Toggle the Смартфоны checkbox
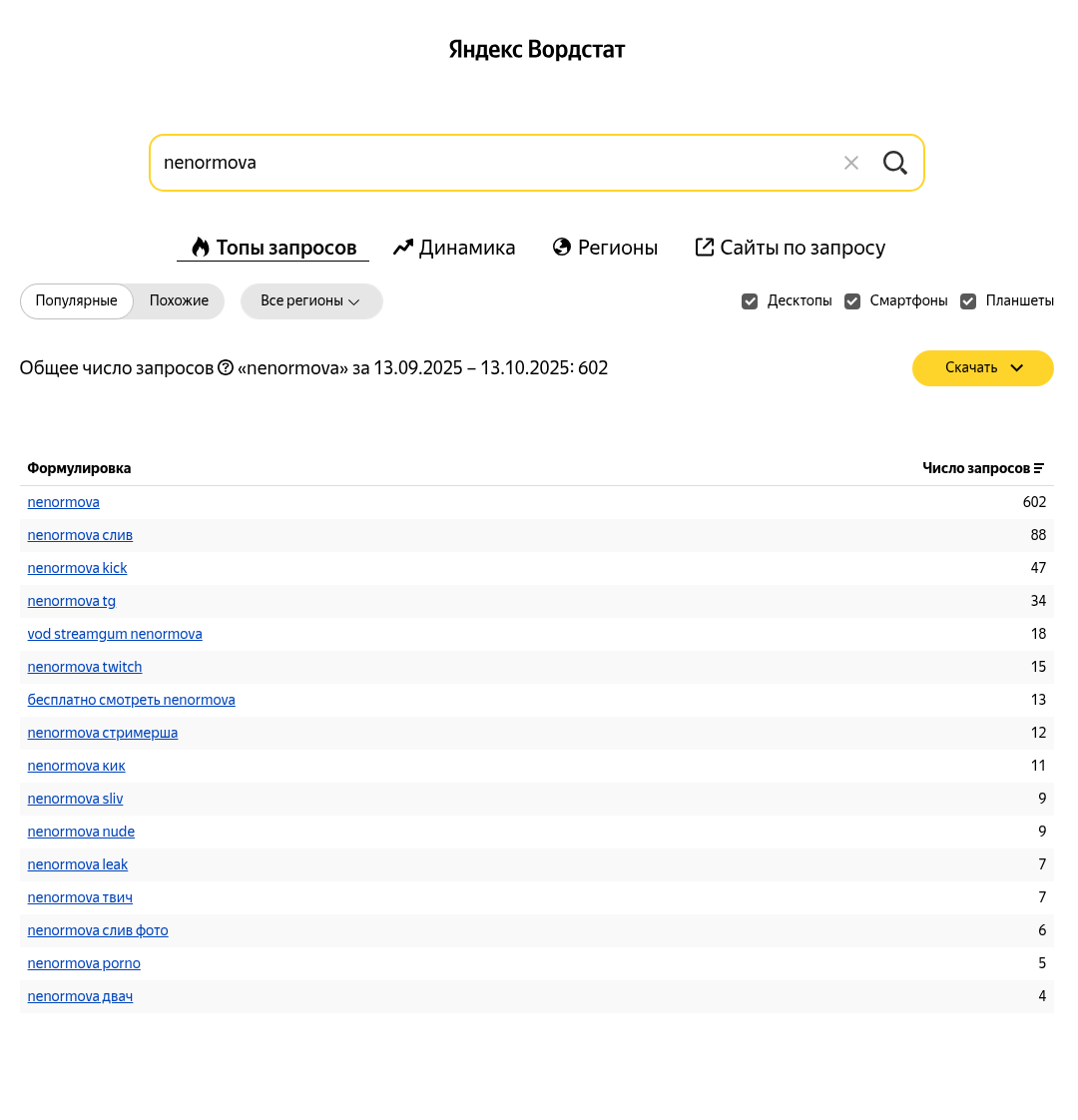The width and height of the screenshot is (1078, 1120). coord(852,301)
